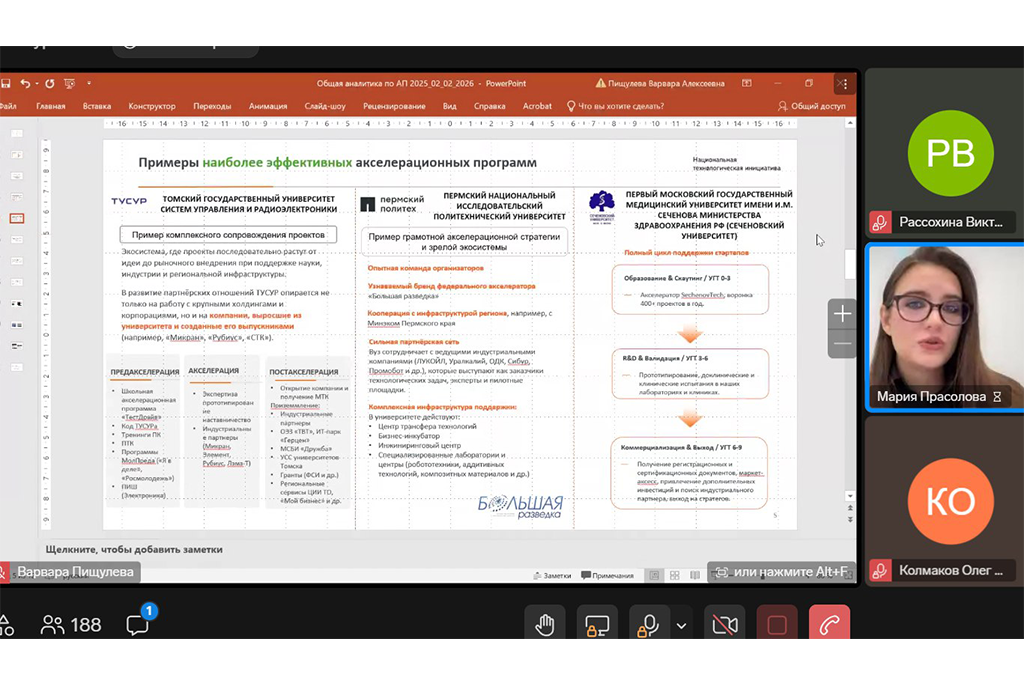Open the Анимация tab
The image size is (1024, 686).
click(x=268, y=106)
